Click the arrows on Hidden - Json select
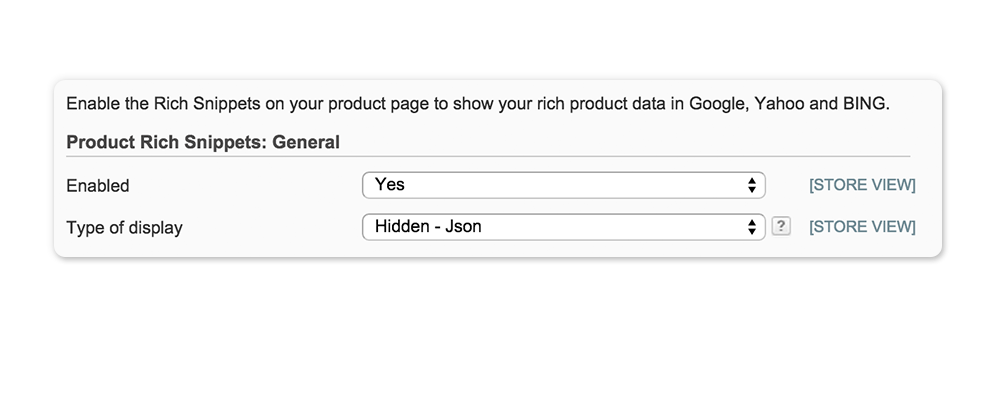This screenshot has width=1000, height=400. (x=752, y=227)
